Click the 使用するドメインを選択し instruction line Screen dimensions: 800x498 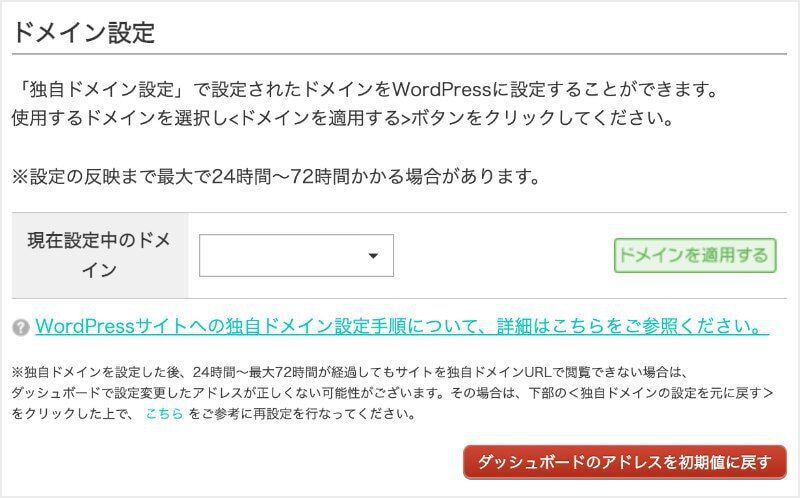(120, 118)
